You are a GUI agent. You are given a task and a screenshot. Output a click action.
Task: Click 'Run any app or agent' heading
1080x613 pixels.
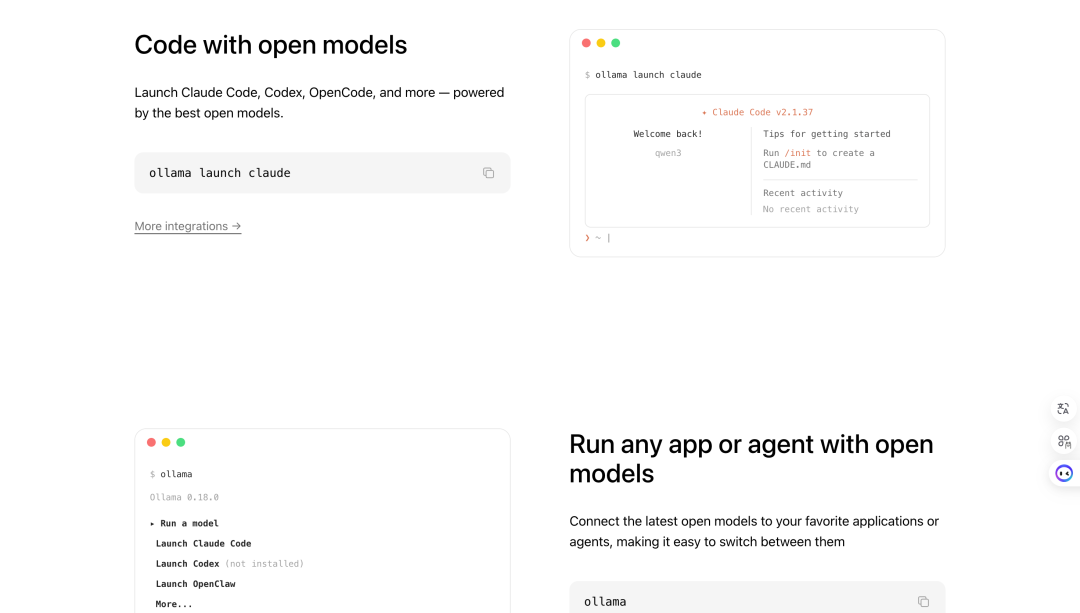[751, 459]
